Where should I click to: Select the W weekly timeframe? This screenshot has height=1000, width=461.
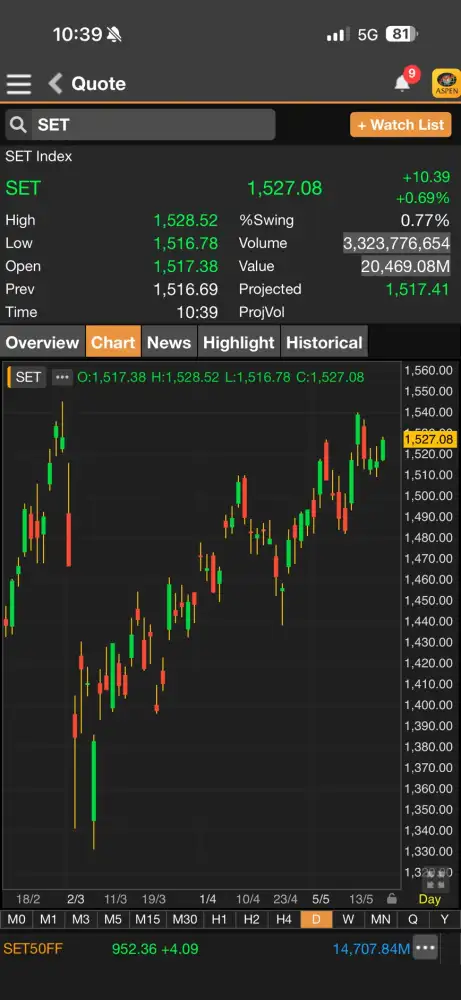348,920
